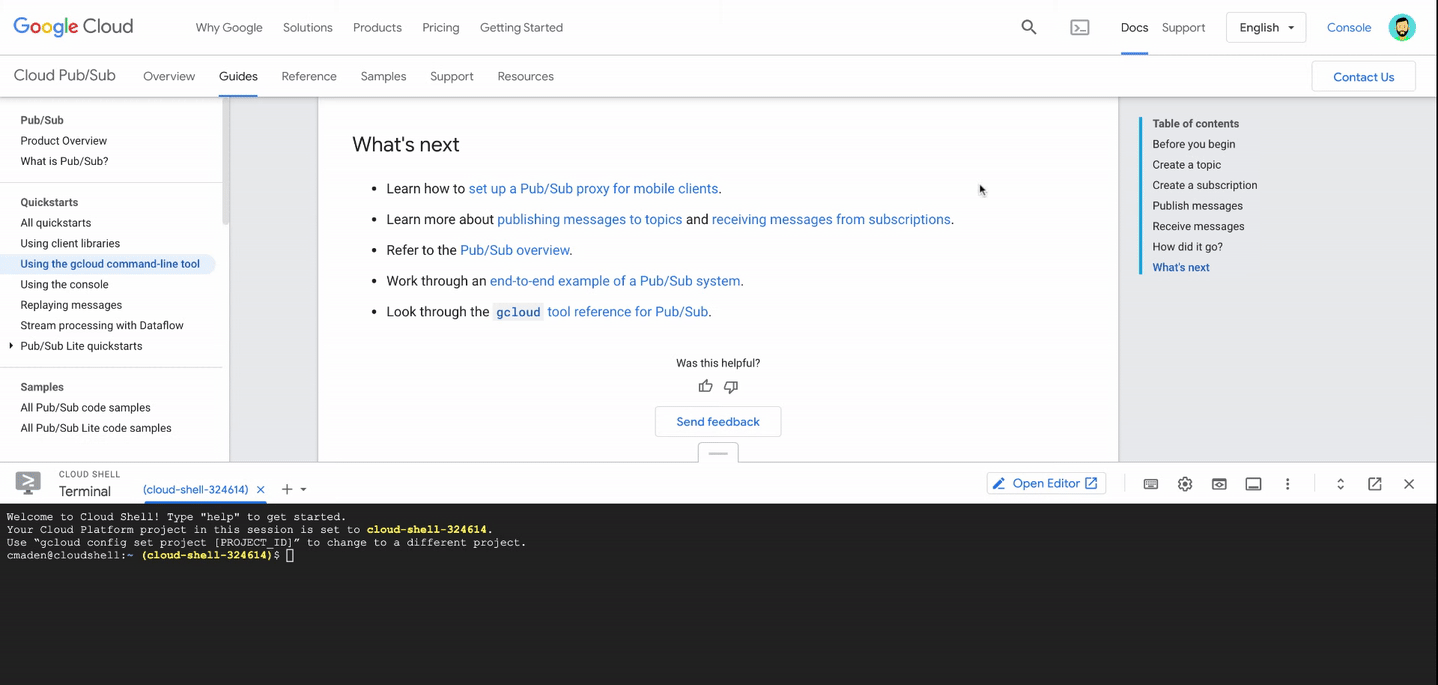Viewport: 1438px width, 685px height.
Task: Click the Contact Us button
Action: click(x=1363, y=77)
